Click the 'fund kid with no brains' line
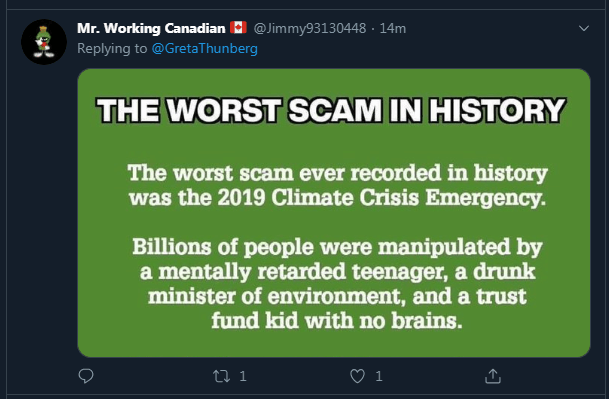 (337, 321)
